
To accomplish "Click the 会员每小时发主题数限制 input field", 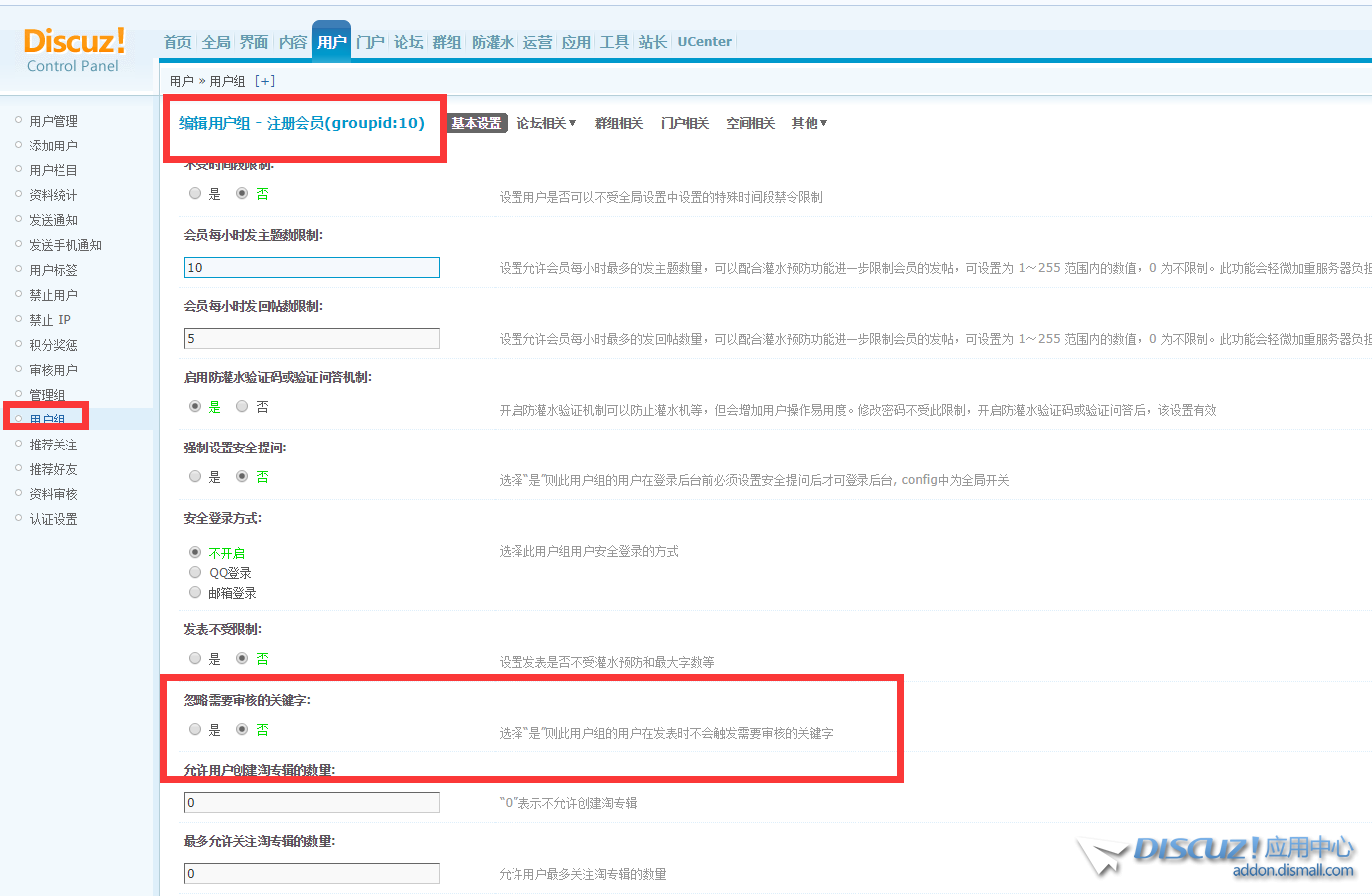I will pos(311,268).
